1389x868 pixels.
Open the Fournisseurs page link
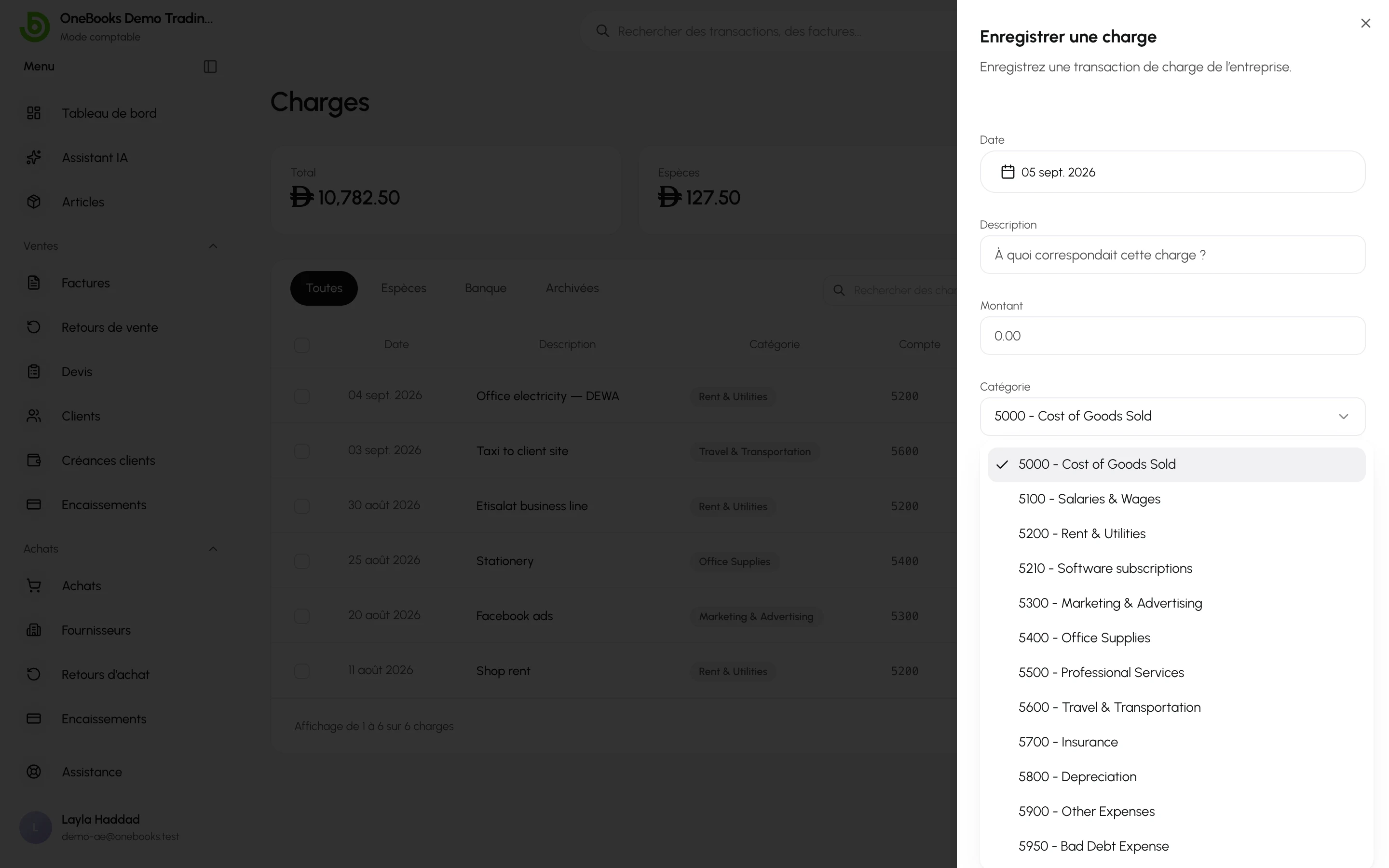tap(96, 630)
